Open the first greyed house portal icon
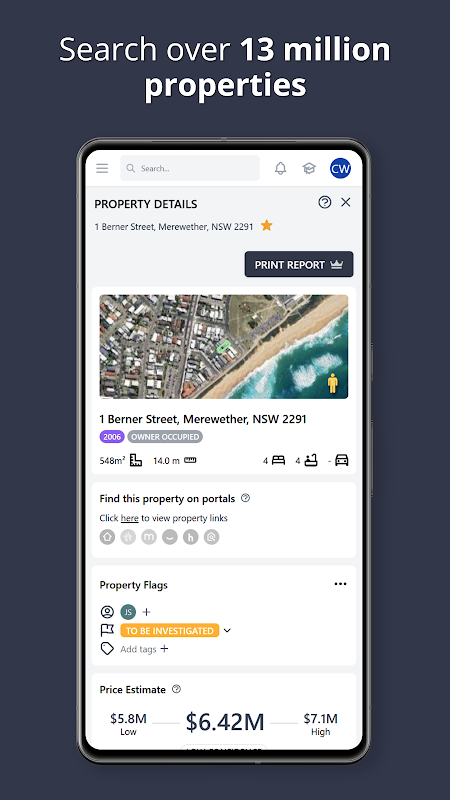Image resolution: width=450 pixels, height=800 pixels. [107, 537]
